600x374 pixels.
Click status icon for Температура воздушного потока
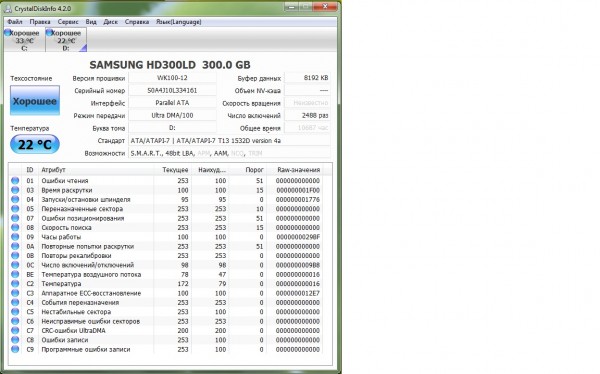click(x=15, y=274)
